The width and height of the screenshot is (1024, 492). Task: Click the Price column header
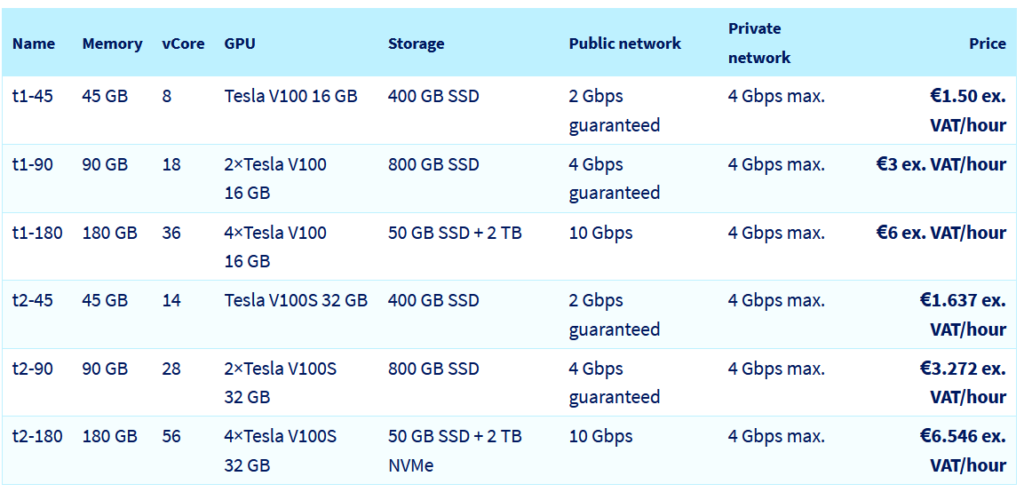click(987, 44)
